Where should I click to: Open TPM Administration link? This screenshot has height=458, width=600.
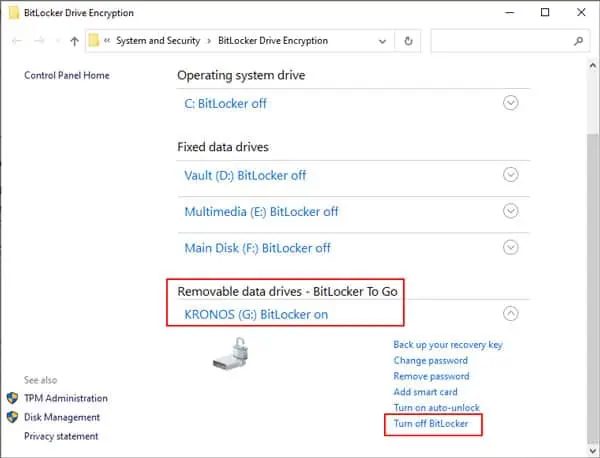[66, 398]
